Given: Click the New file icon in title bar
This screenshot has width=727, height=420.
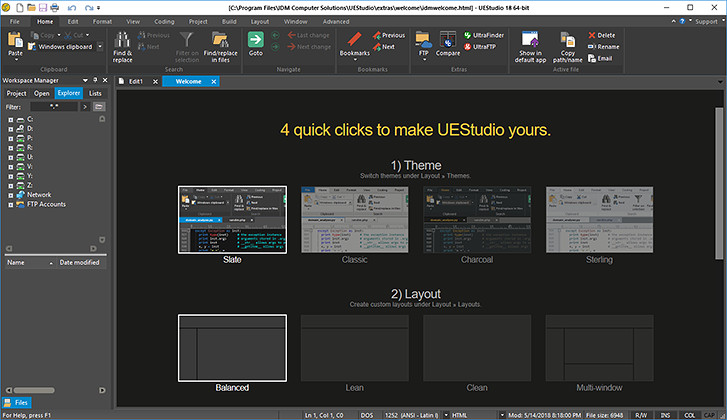Looking at the screenshot, I should (20, 7).
